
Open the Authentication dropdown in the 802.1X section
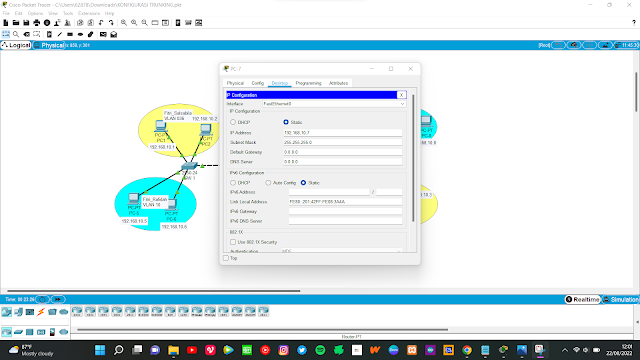pos(342,251)
